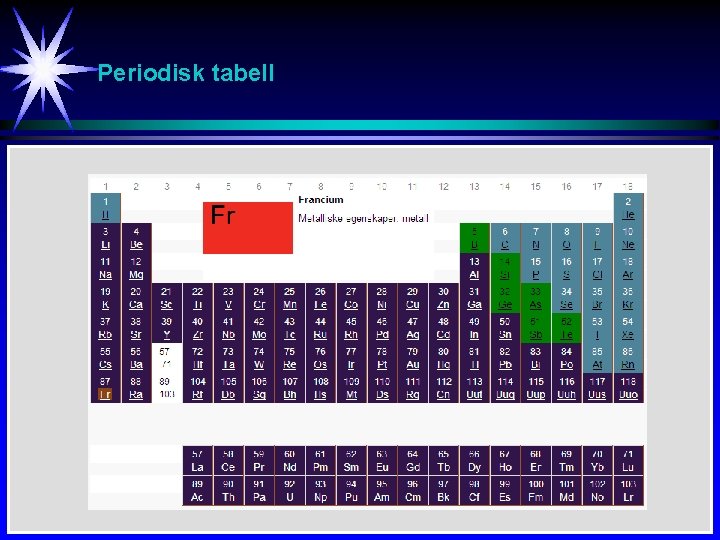Click the Periodisk tabell slide title
The image size is (720, 540).
186,73
